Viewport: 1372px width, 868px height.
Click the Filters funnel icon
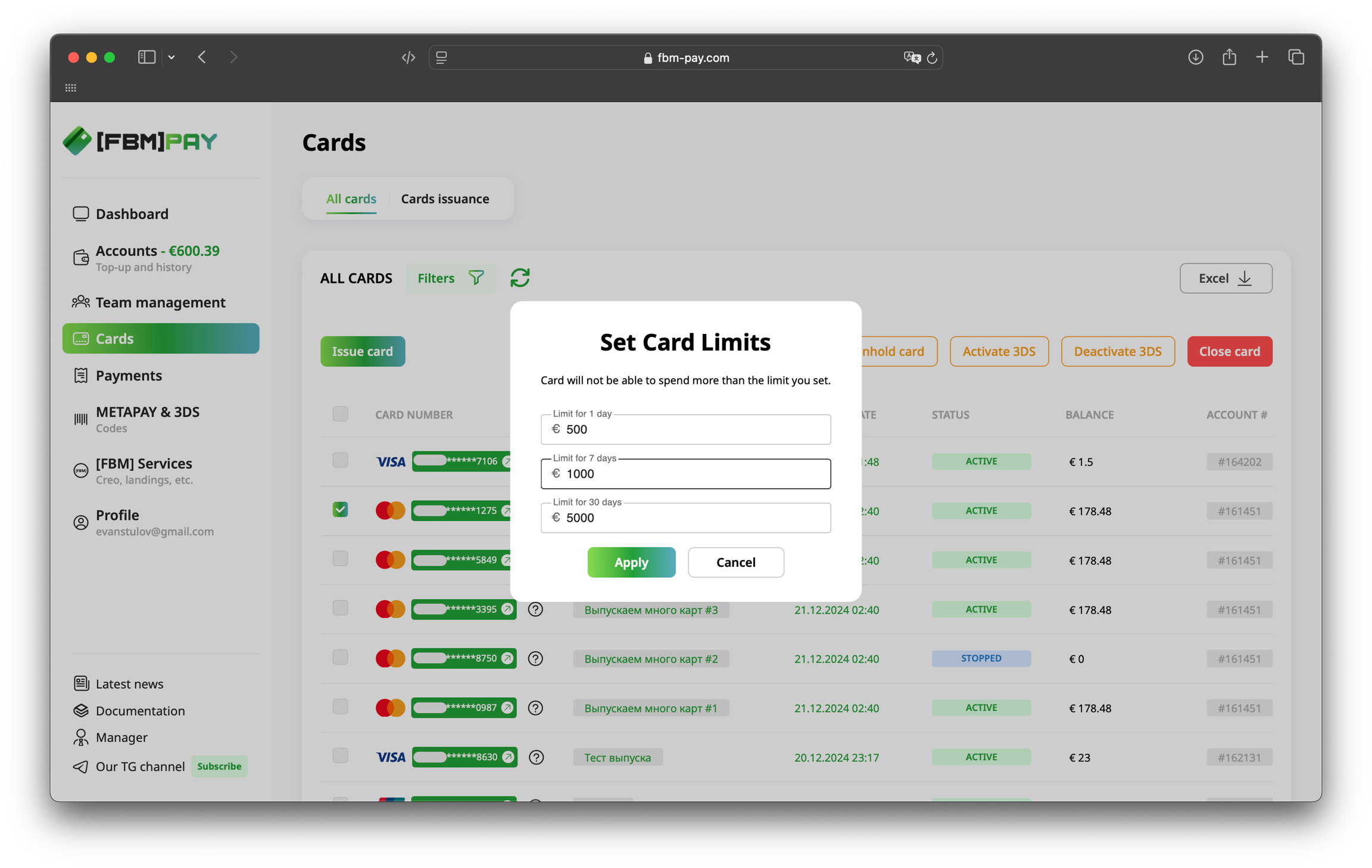tap(476, 278)
